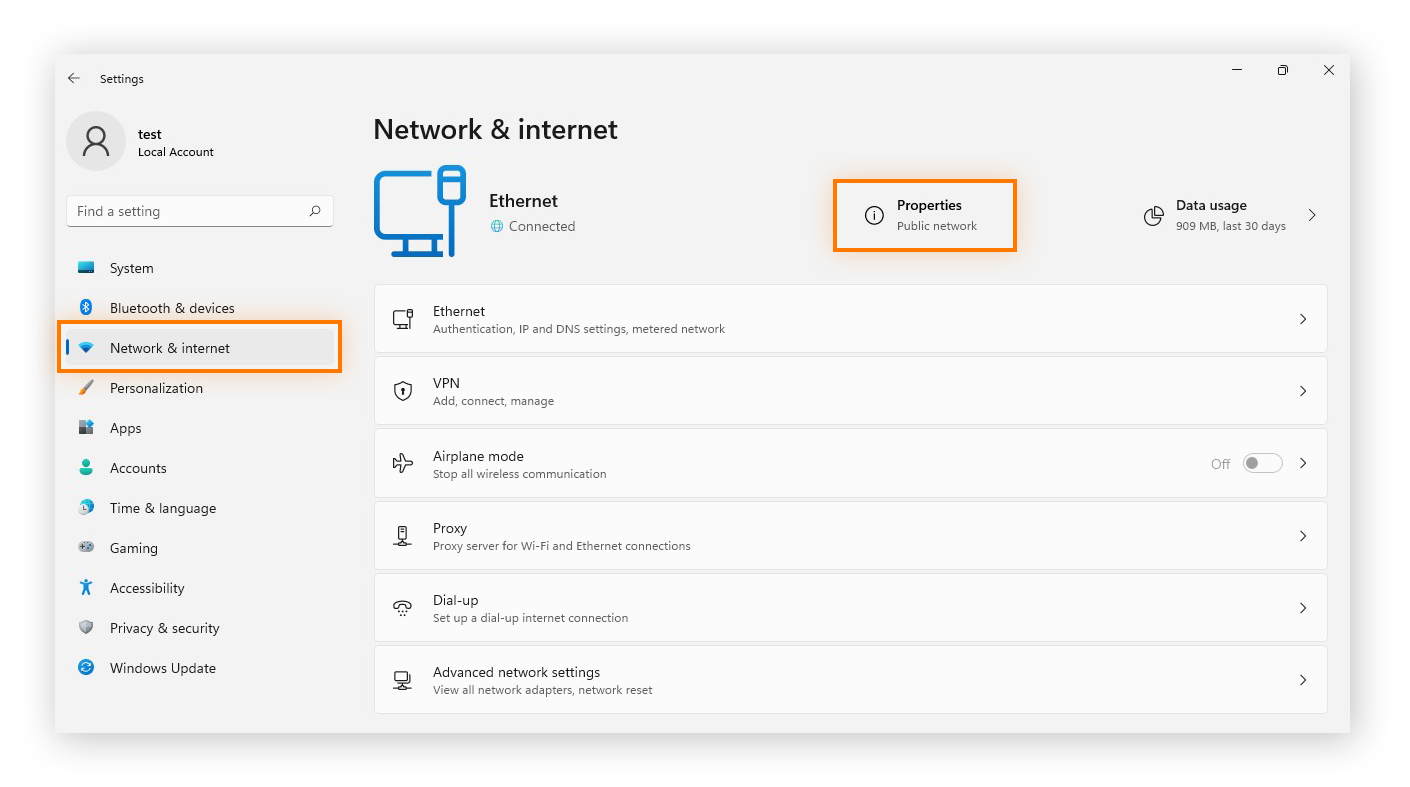Viewport: 1410px width, 787px height.
Task: Open Bluetooth & devices settings
Action: tap(170, 308)
